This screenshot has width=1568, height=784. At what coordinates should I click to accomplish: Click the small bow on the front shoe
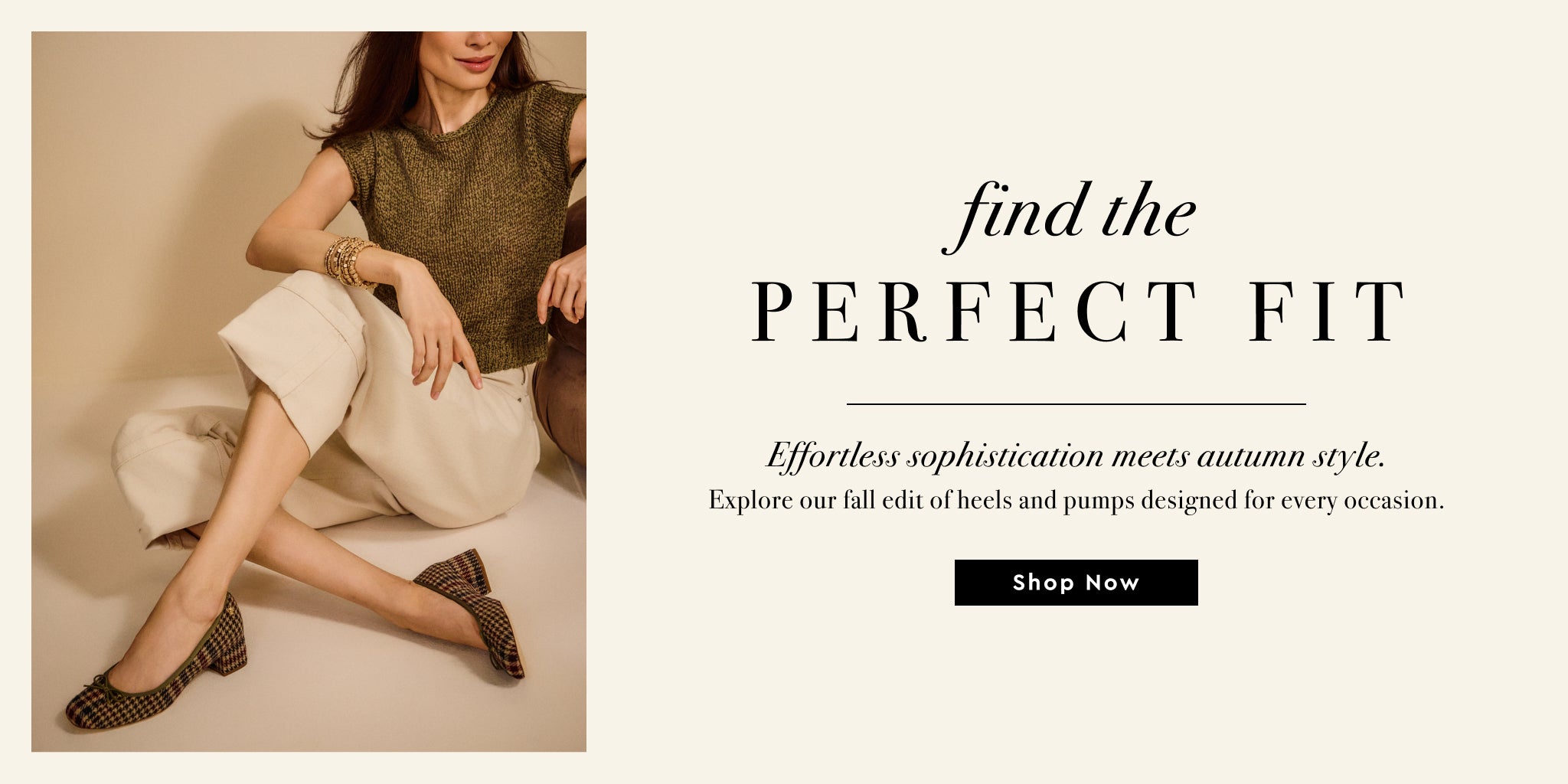[x=99, y=680]
